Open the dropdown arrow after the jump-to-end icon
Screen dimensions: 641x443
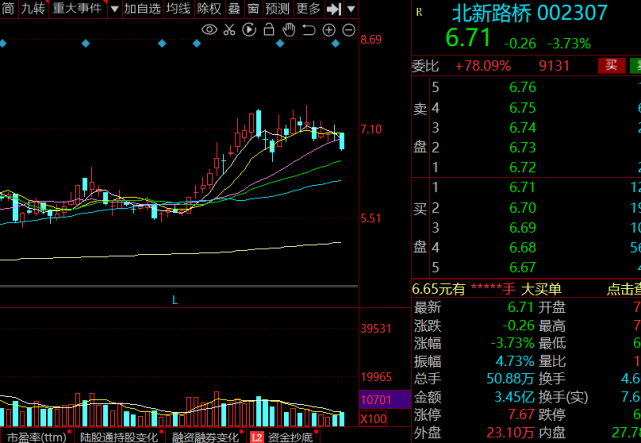tap(351, 9)
